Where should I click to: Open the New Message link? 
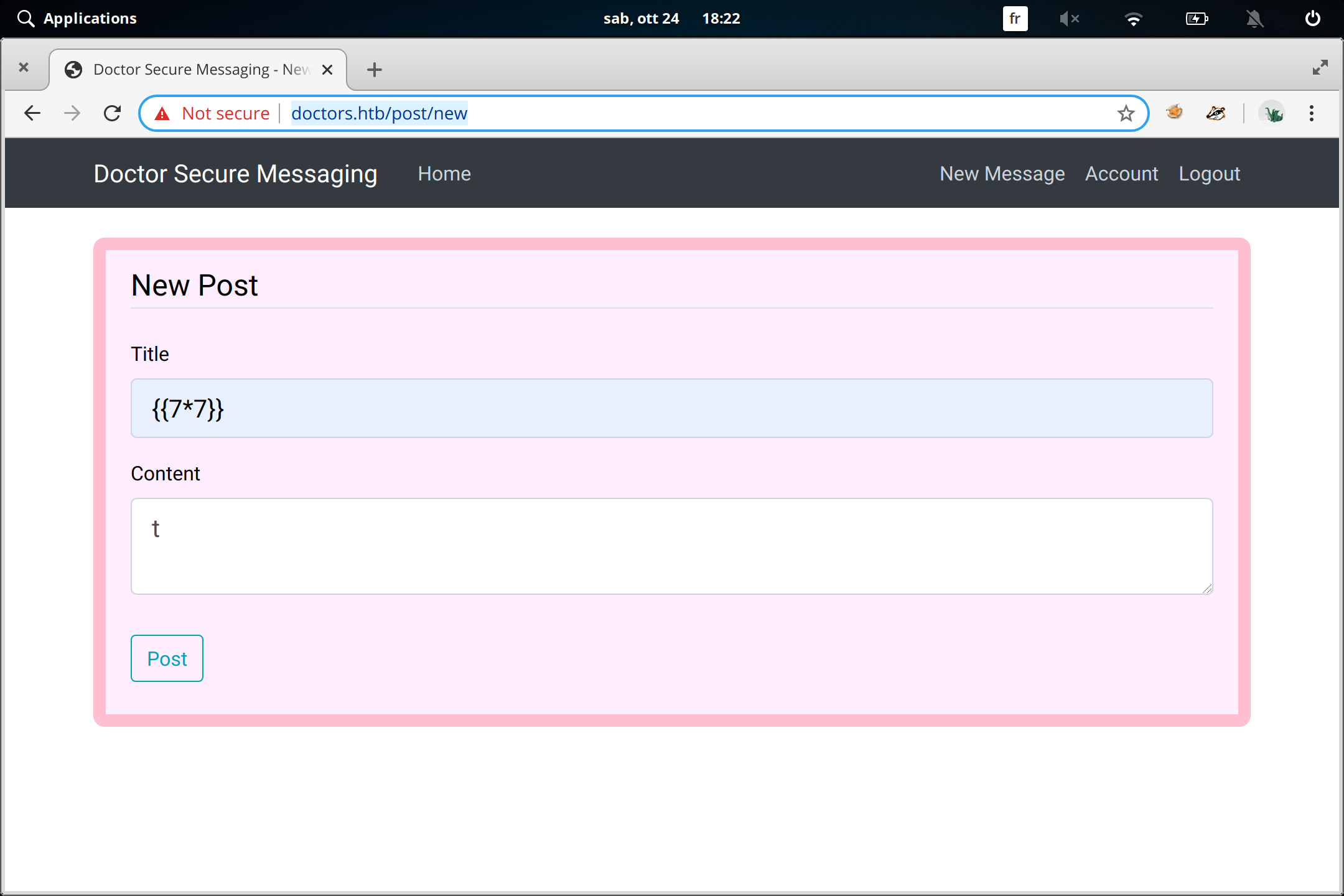[x=1002, y=174]
